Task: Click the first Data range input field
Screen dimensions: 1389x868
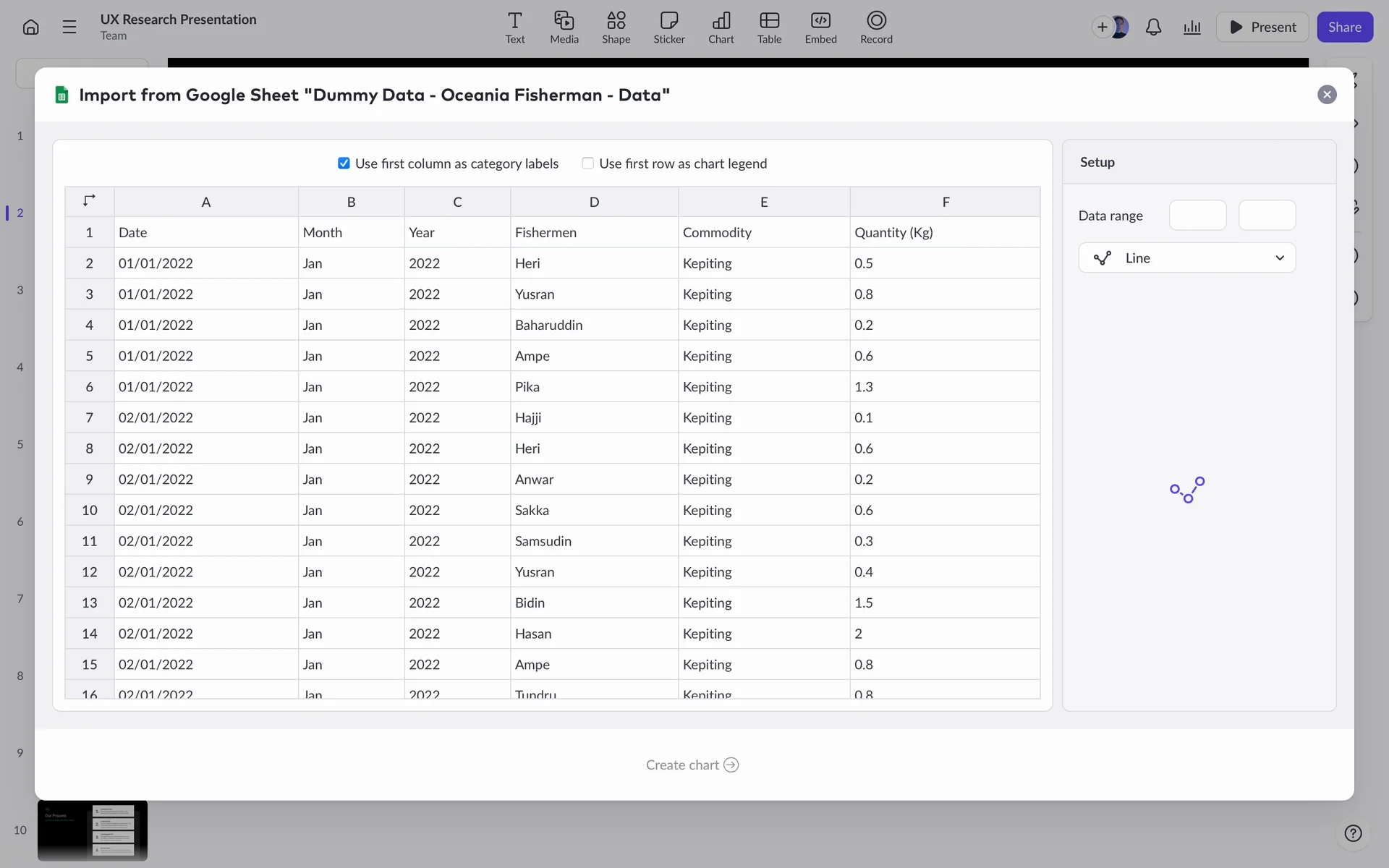Action: (x=1197, y=216)
